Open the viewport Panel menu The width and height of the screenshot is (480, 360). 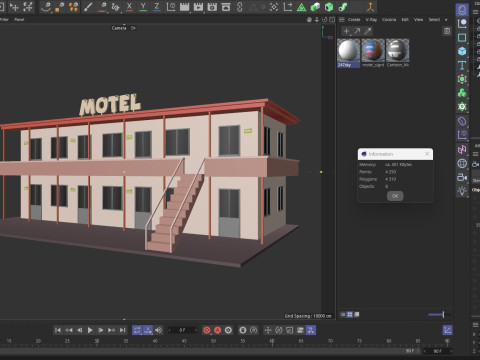point(19,20)
